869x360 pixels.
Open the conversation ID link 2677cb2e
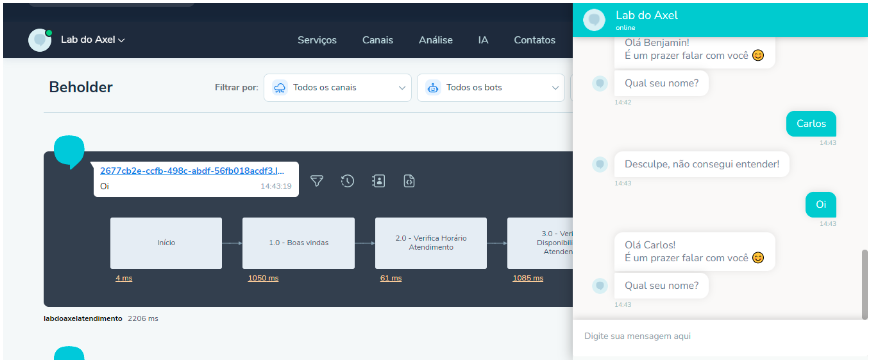(x=192, y=171)
